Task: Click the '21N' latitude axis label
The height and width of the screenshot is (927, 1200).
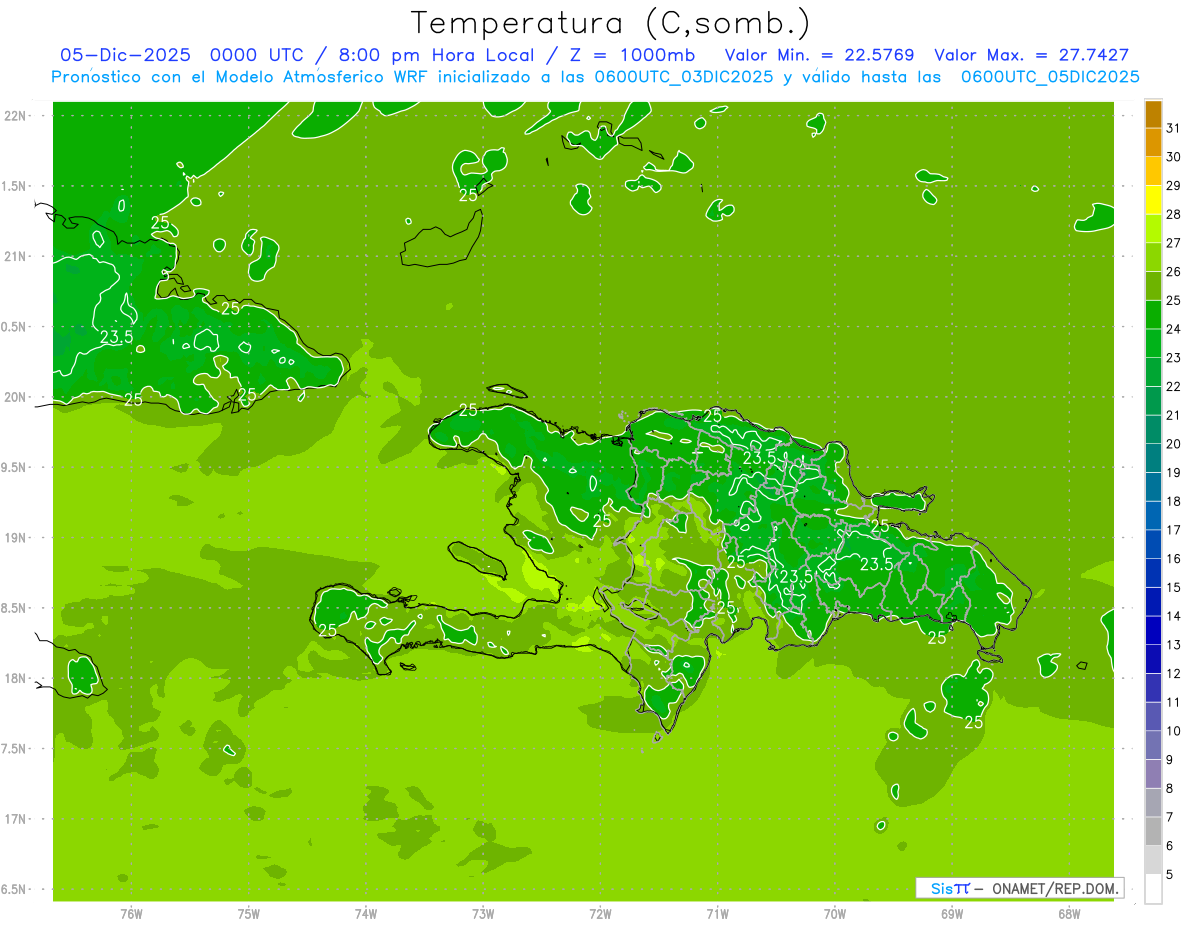Action: pos(15,257)
